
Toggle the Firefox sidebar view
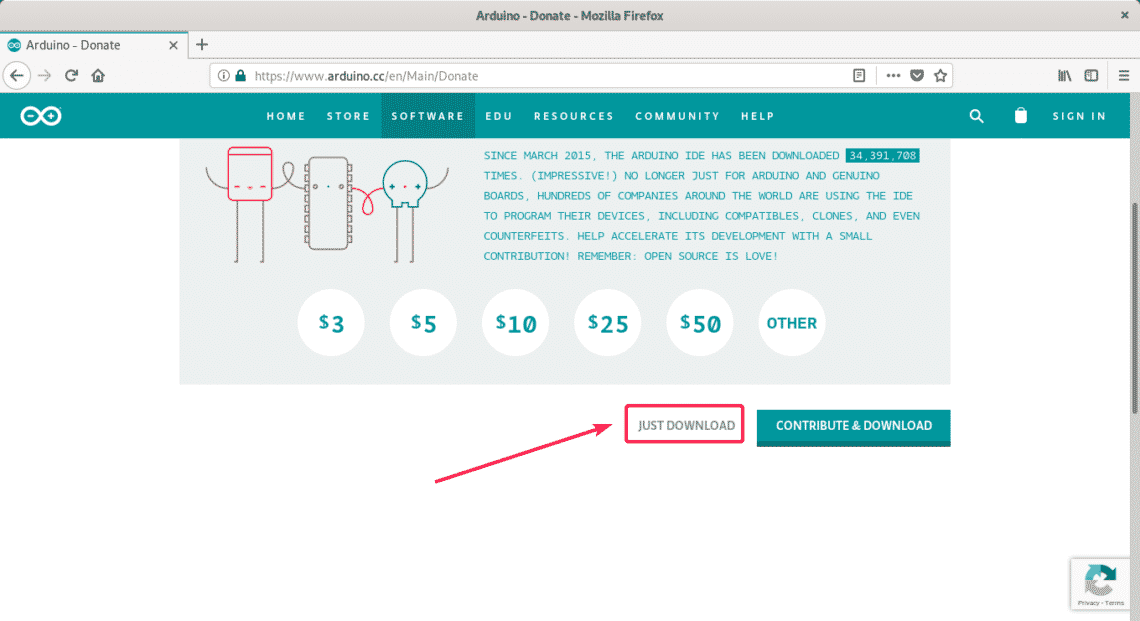click(1092, 75)
